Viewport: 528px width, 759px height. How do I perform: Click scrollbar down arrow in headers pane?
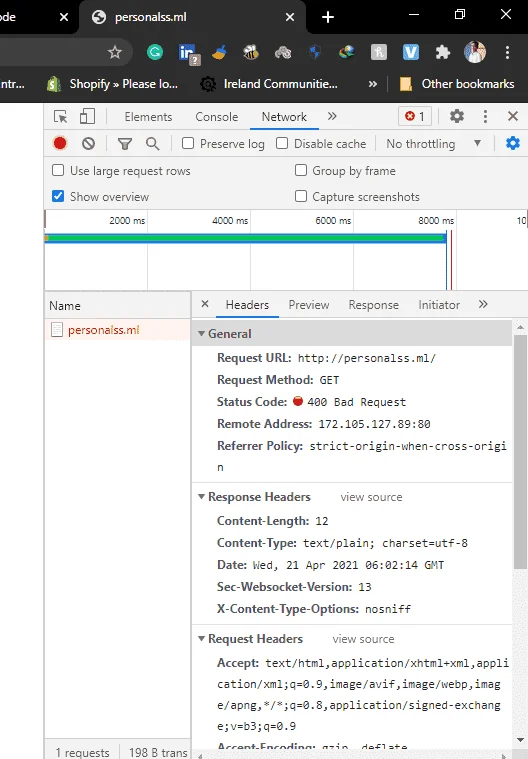click(520, 739)
